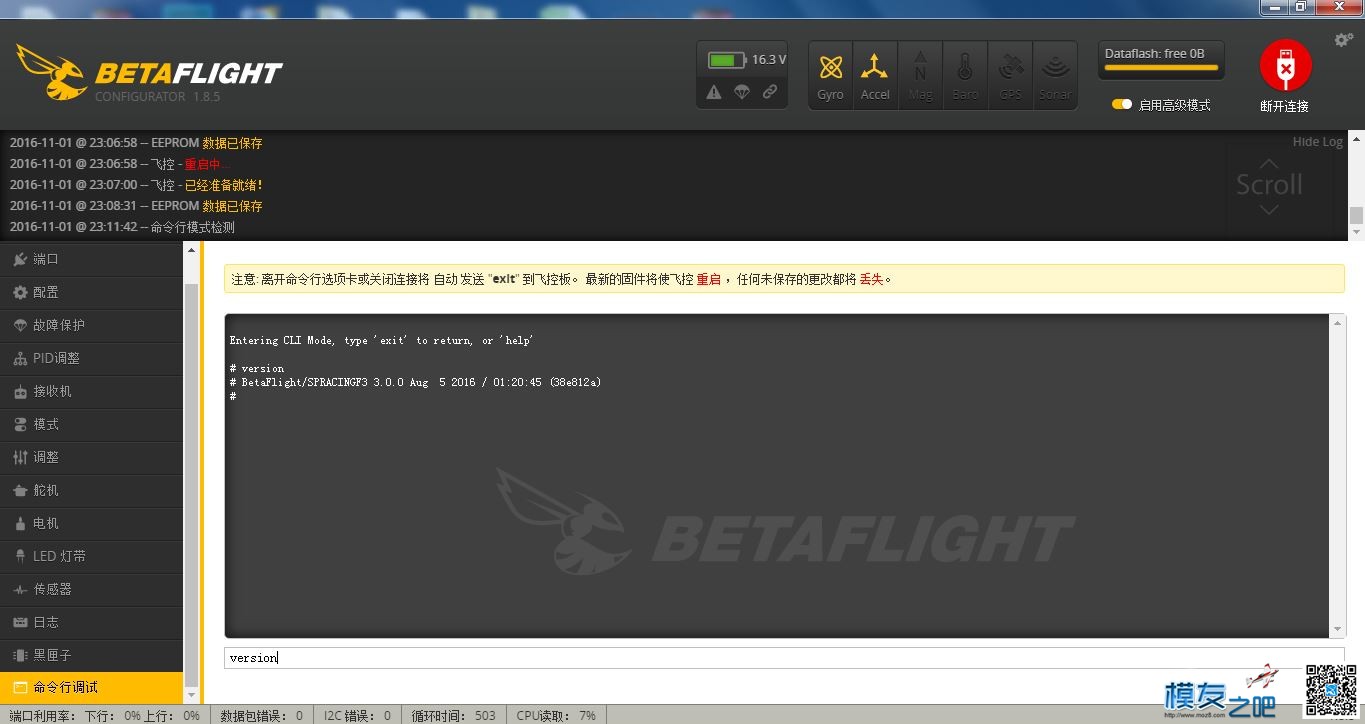Click the 数据包错误 status entry
The width and height of the screenshot is (1365, 724).
pyautogui.click(x=261, y=716)
